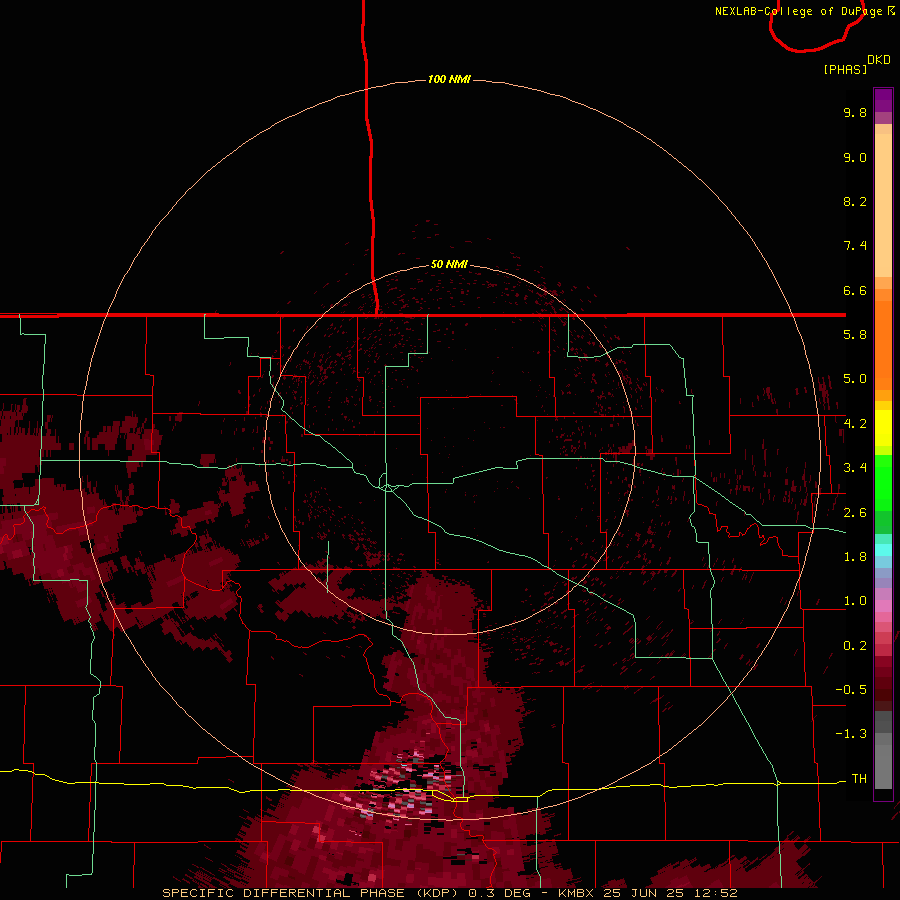Click the cyan segment of color bar

(x=883, y=549)
